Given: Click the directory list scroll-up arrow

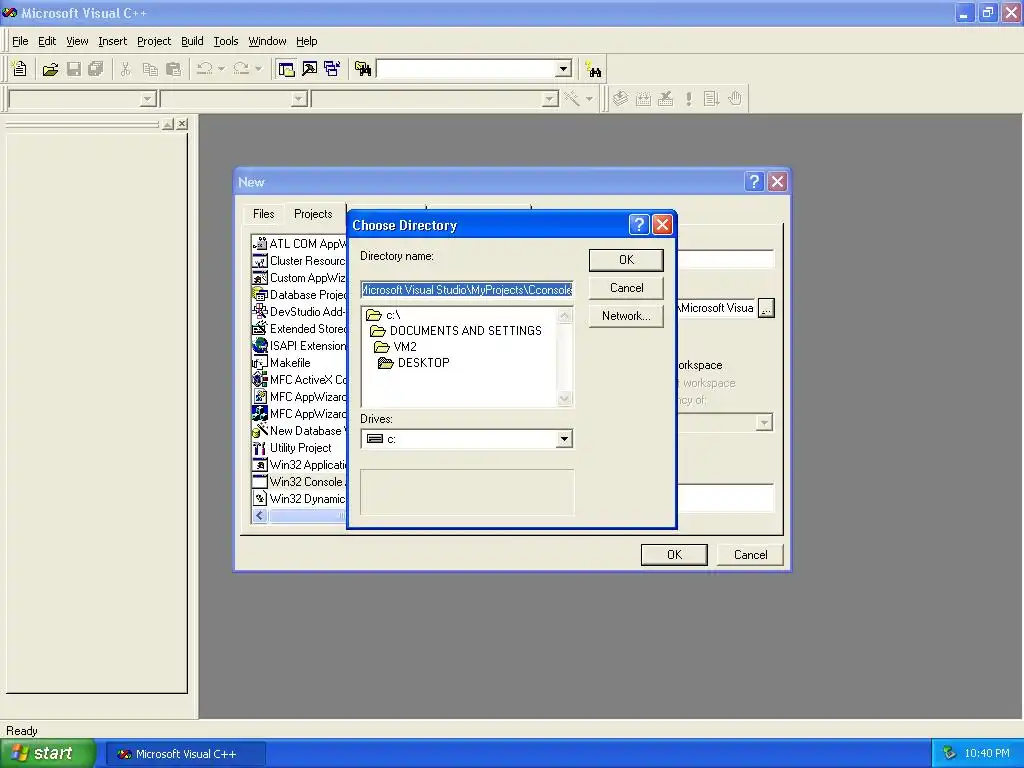Looking at the screenshot, I should click(565, 316).
